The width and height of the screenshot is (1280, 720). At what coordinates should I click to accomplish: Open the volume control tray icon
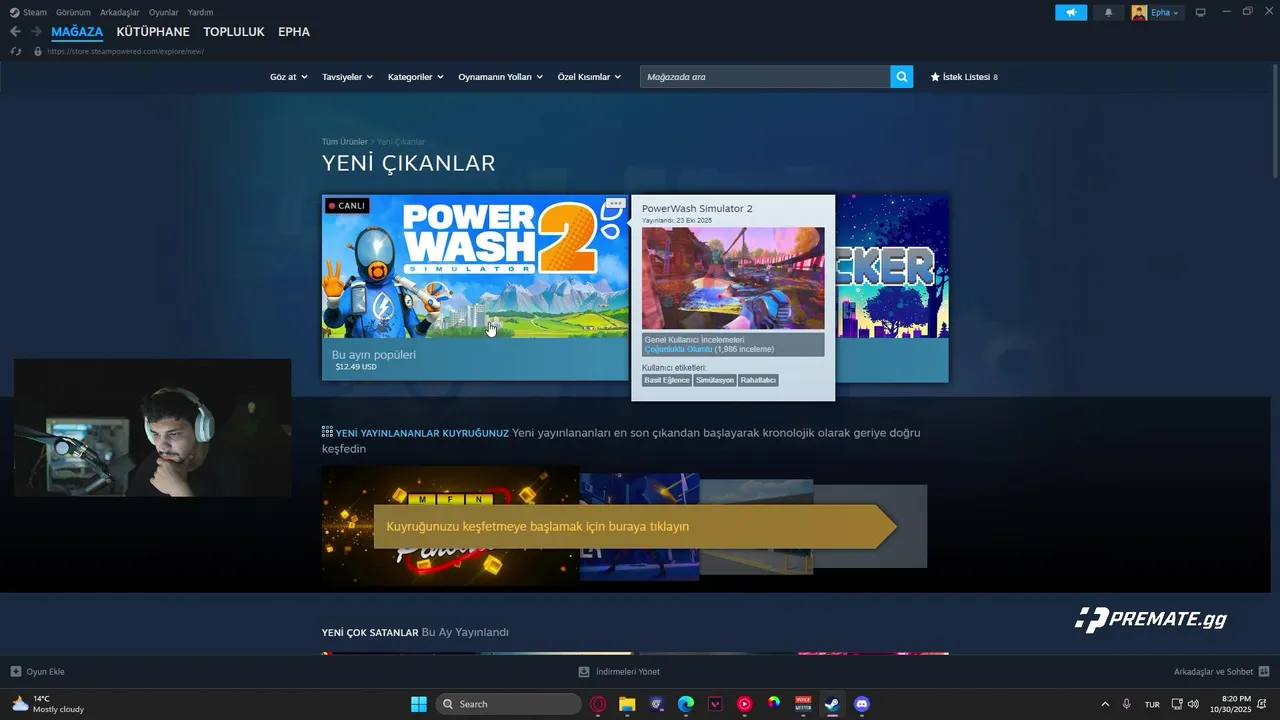1193,704
